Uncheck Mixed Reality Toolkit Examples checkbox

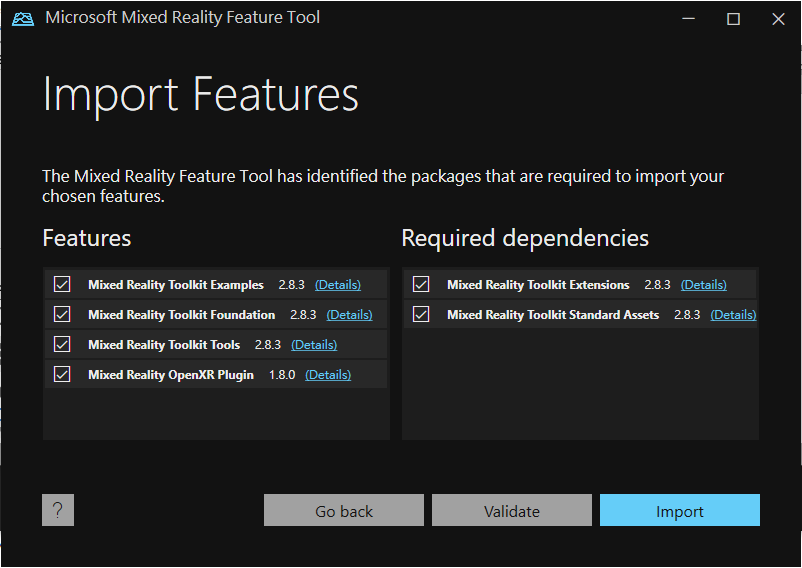point(62,285)
